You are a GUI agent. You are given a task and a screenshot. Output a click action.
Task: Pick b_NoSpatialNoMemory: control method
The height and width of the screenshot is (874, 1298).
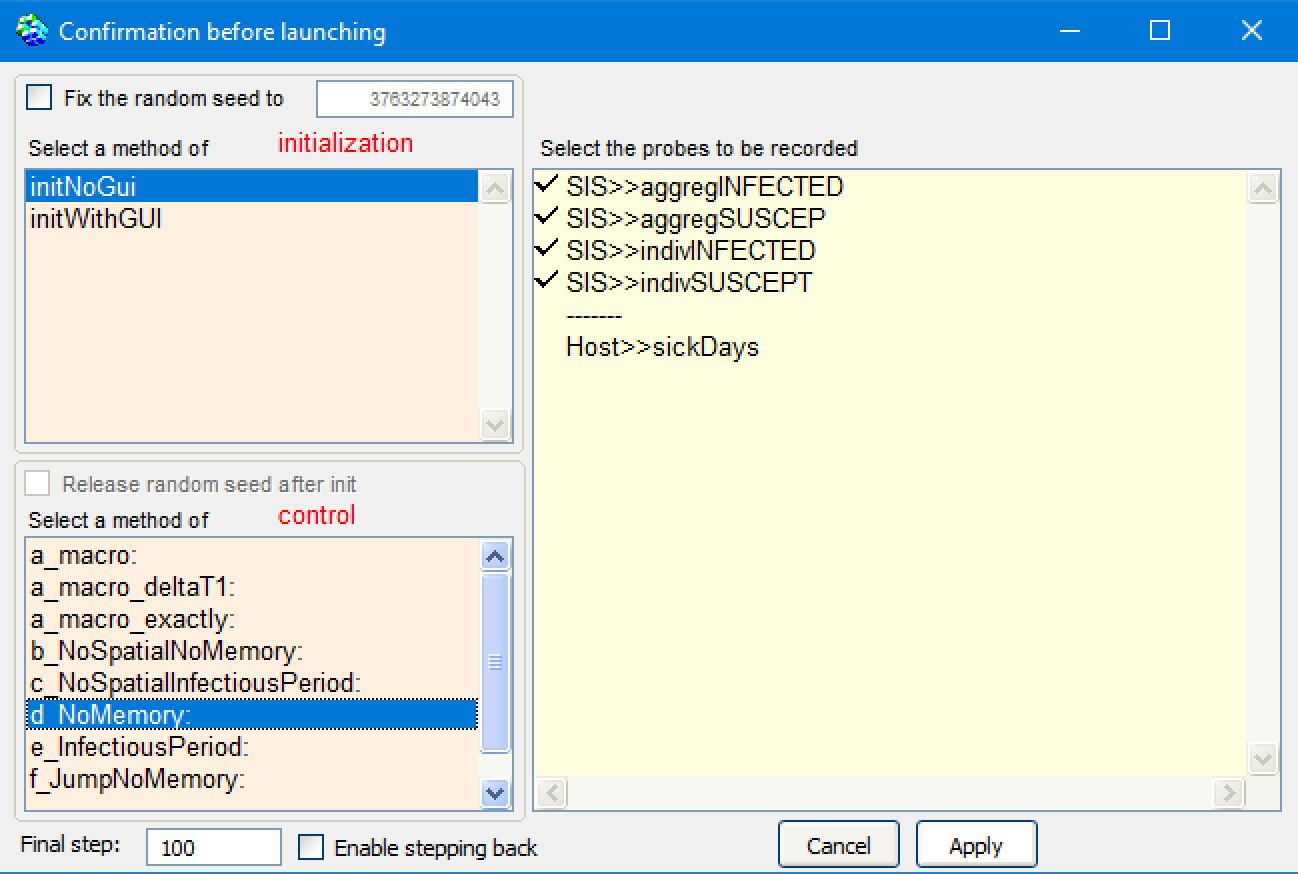point(166,651)
